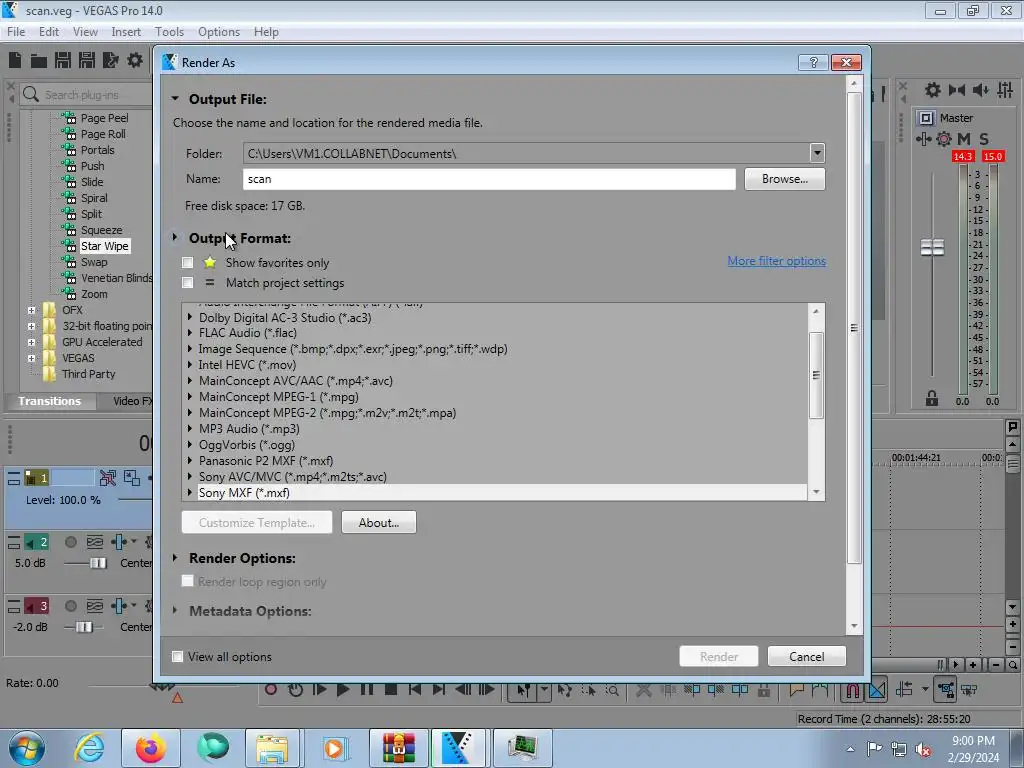Click the Render As help question button

tap(813, 62)
